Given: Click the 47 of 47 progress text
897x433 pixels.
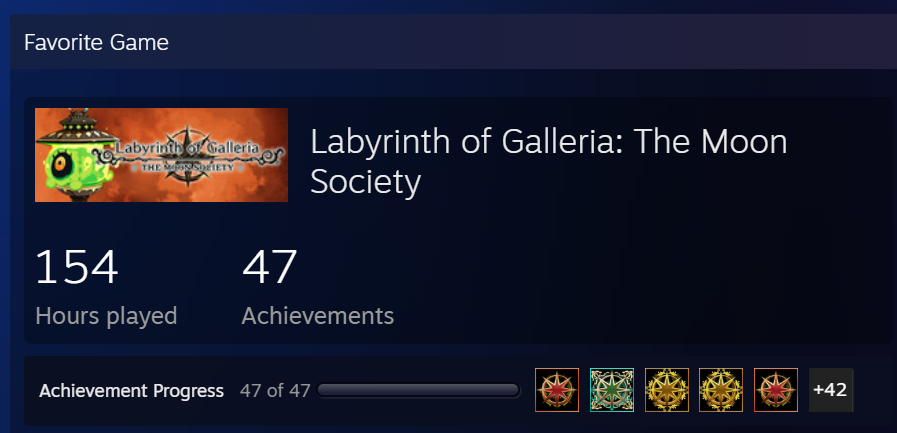Looking at the screenshot, I should [x=275, y=391].
